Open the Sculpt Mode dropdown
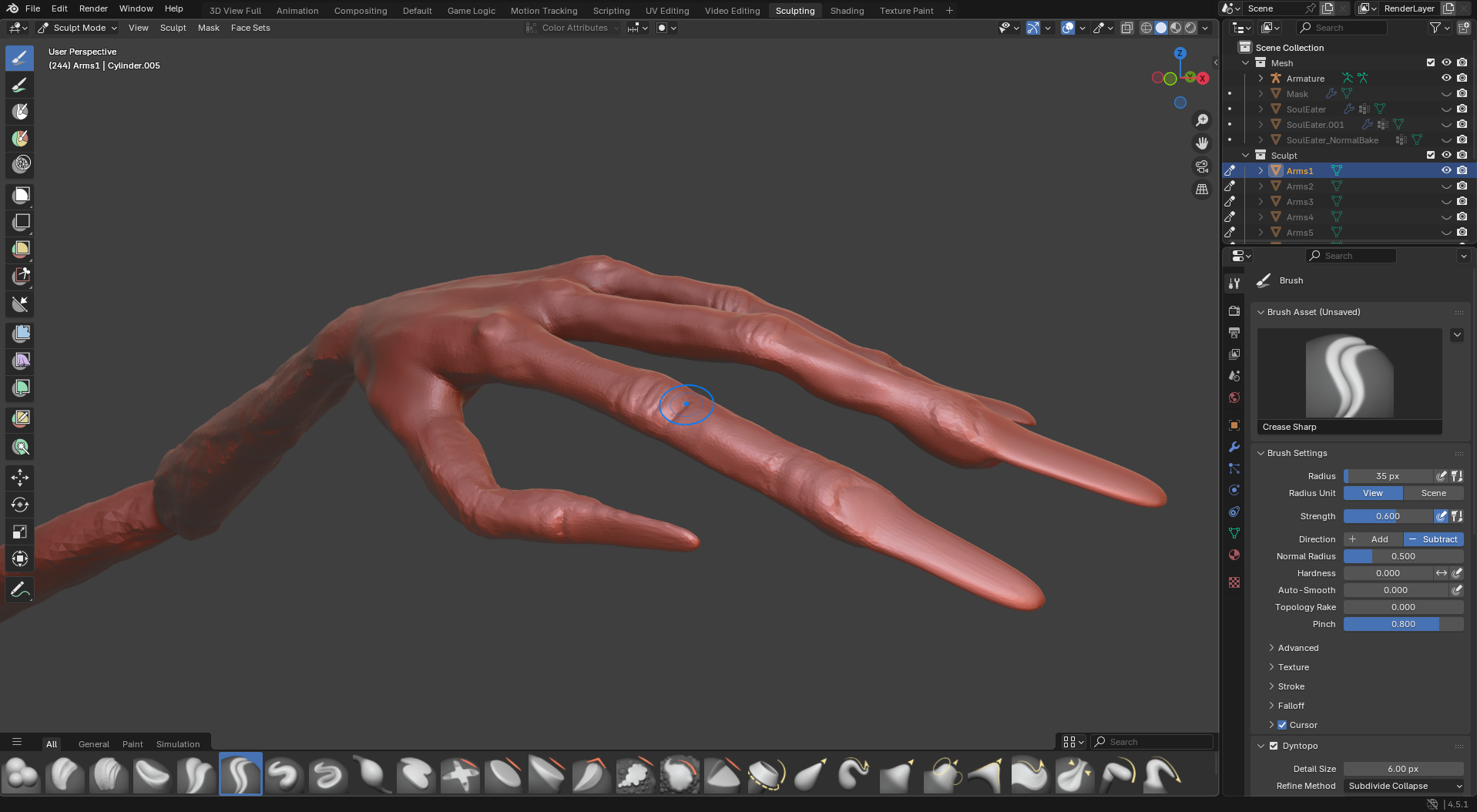The image size is (1477, 812). pos(78,28)
